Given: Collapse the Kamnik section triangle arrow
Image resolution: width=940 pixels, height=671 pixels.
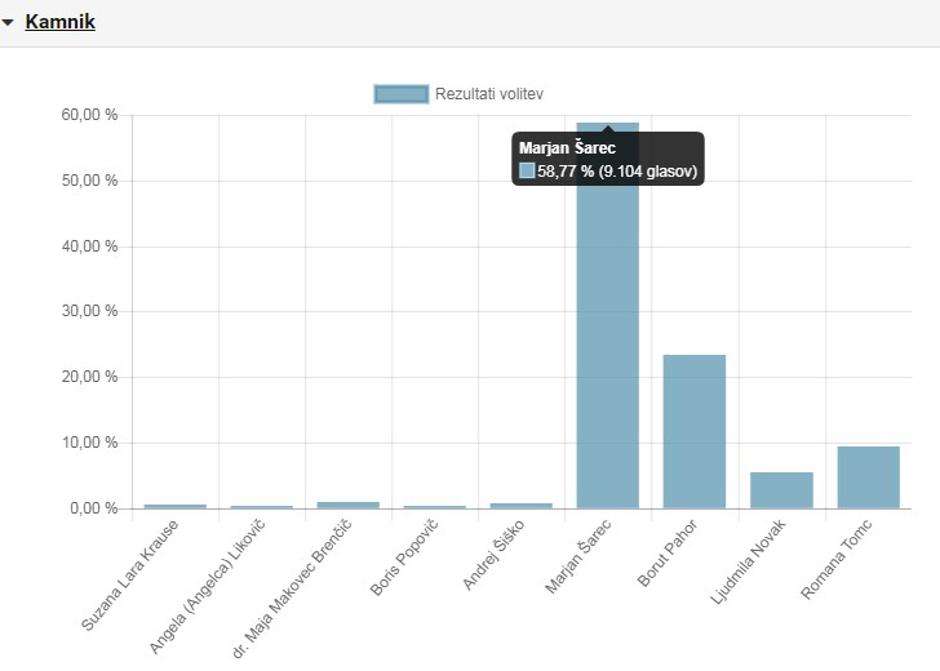Looking at the screenshot, I should pos(8,22).
